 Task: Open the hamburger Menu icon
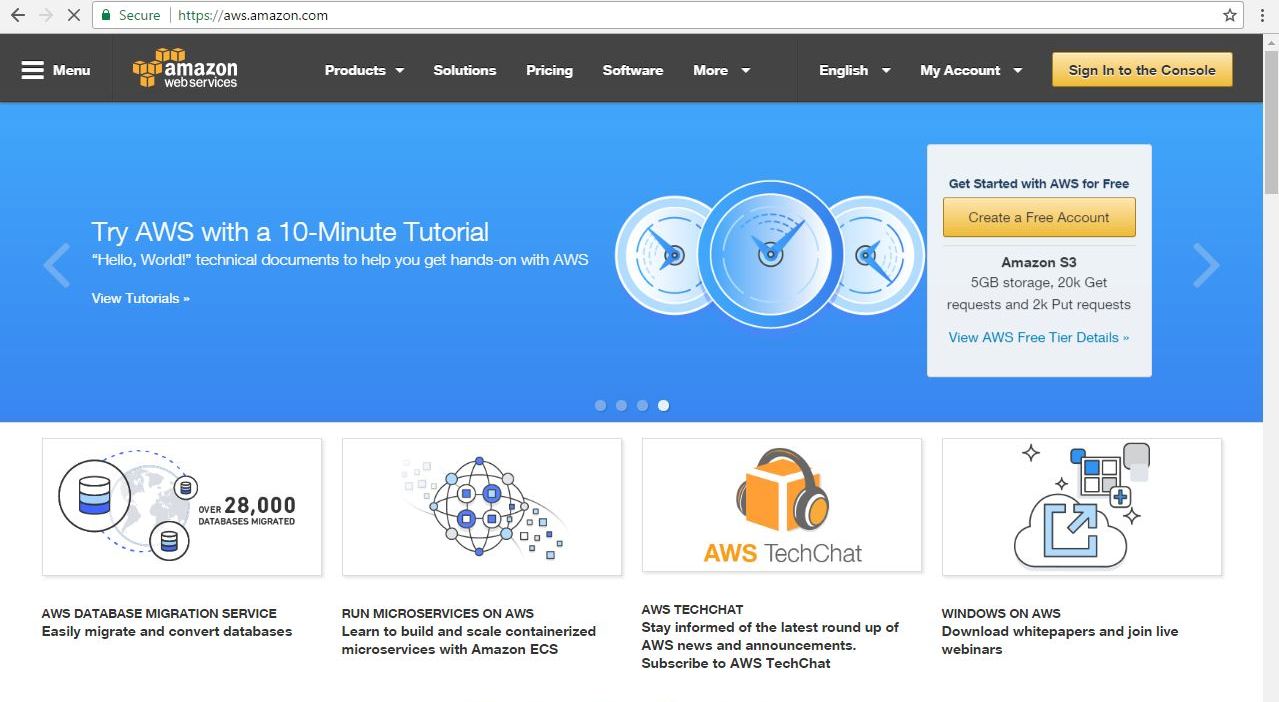point(56,70)
